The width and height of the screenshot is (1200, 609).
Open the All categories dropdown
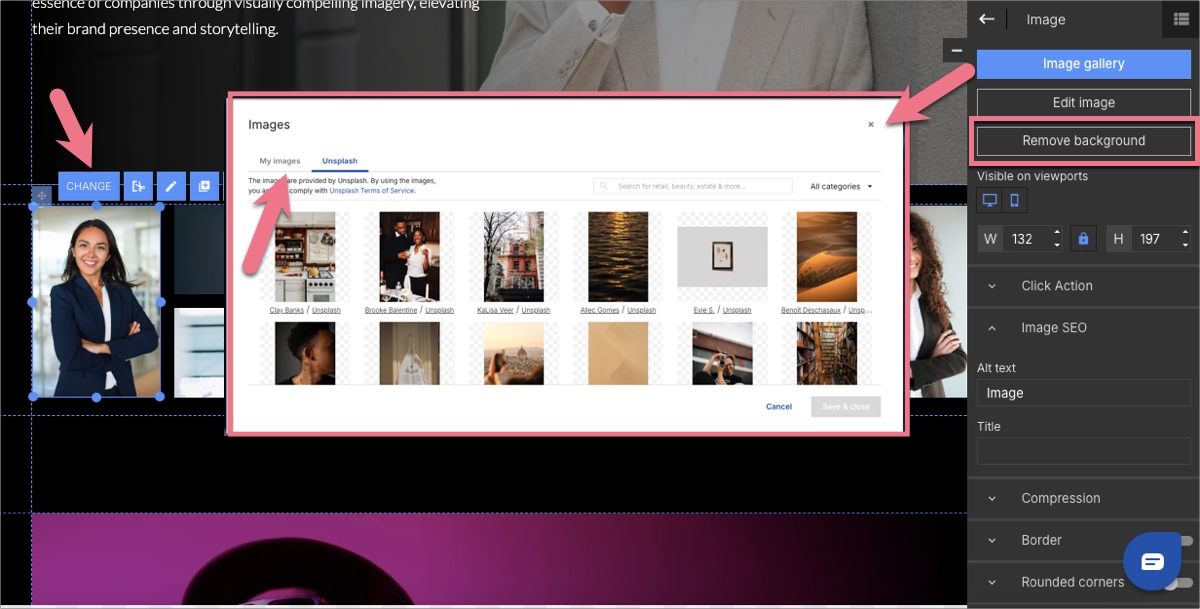[x=841, y=186]
